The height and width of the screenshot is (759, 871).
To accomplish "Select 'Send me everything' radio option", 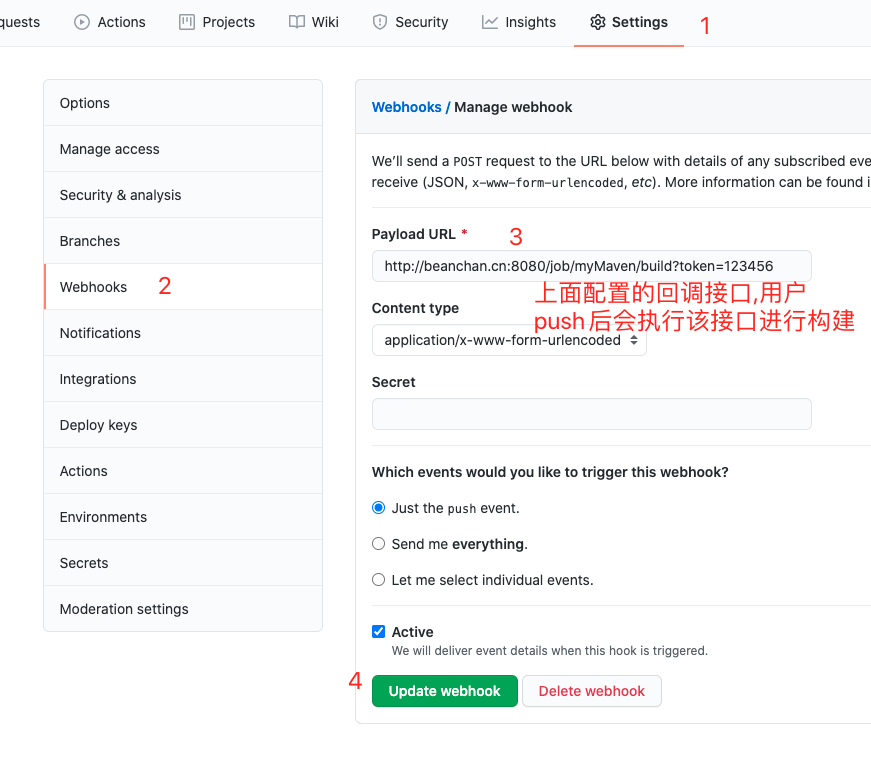I will click(378, 543).
